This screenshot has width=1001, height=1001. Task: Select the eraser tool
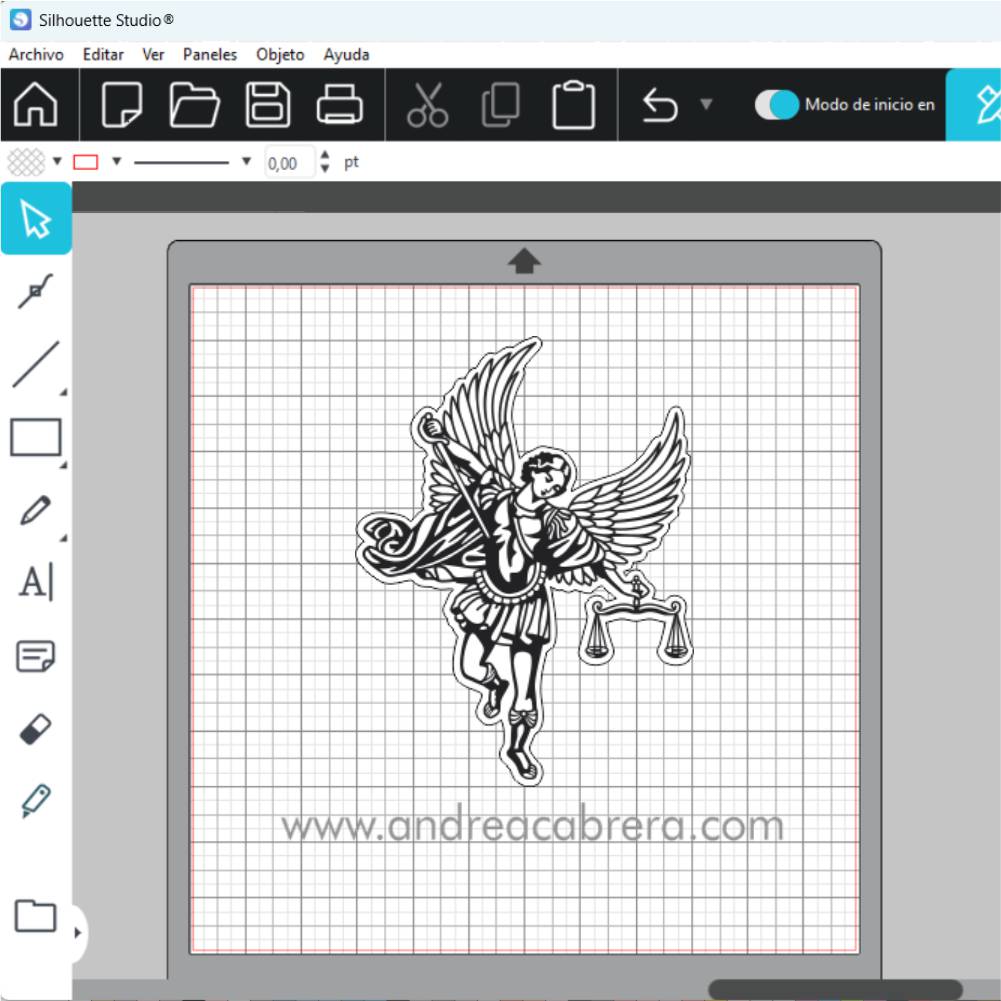click(x=36, y=729)
